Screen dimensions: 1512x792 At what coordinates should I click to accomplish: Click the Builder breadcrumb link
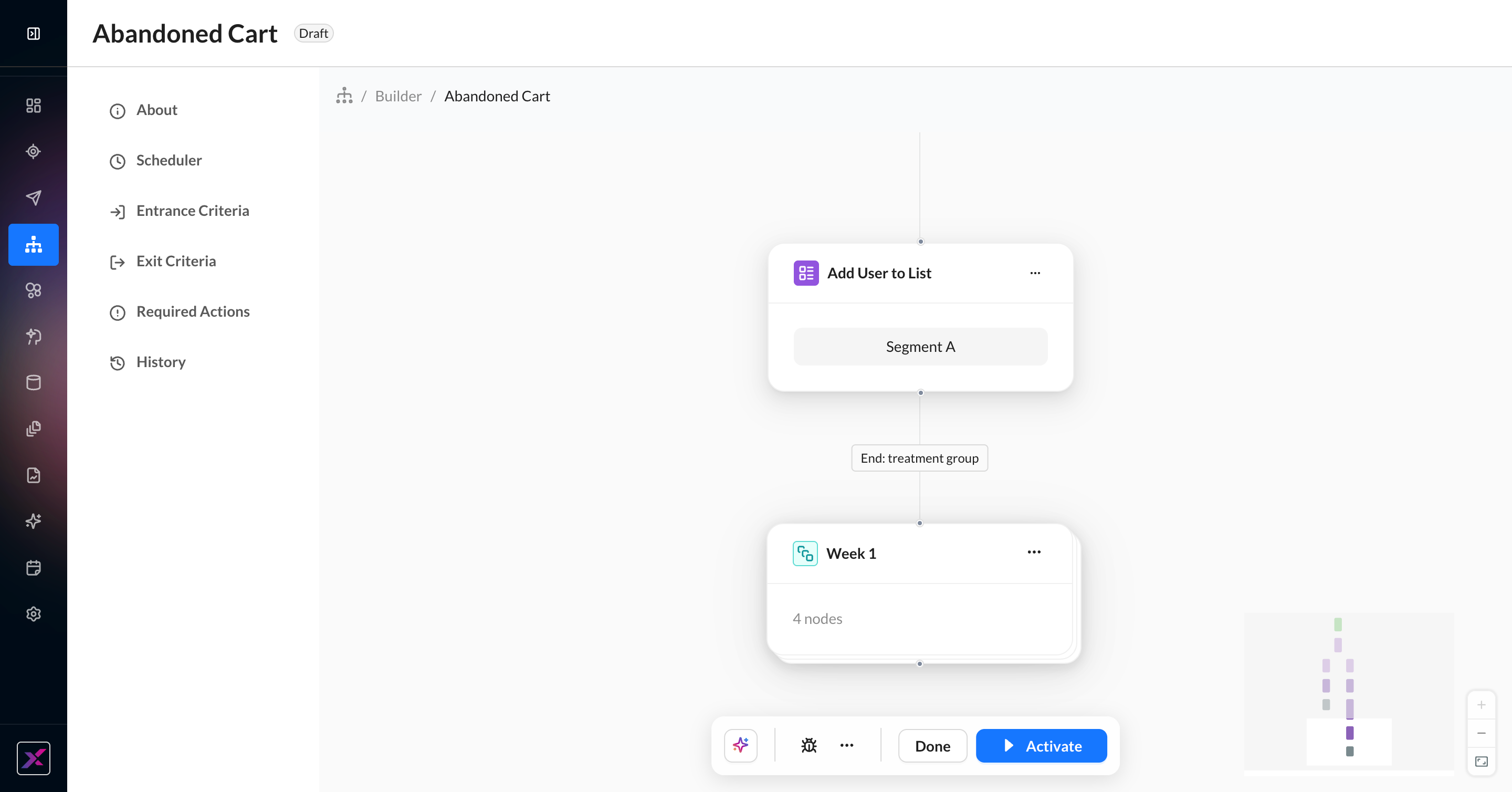pos(398,96)
